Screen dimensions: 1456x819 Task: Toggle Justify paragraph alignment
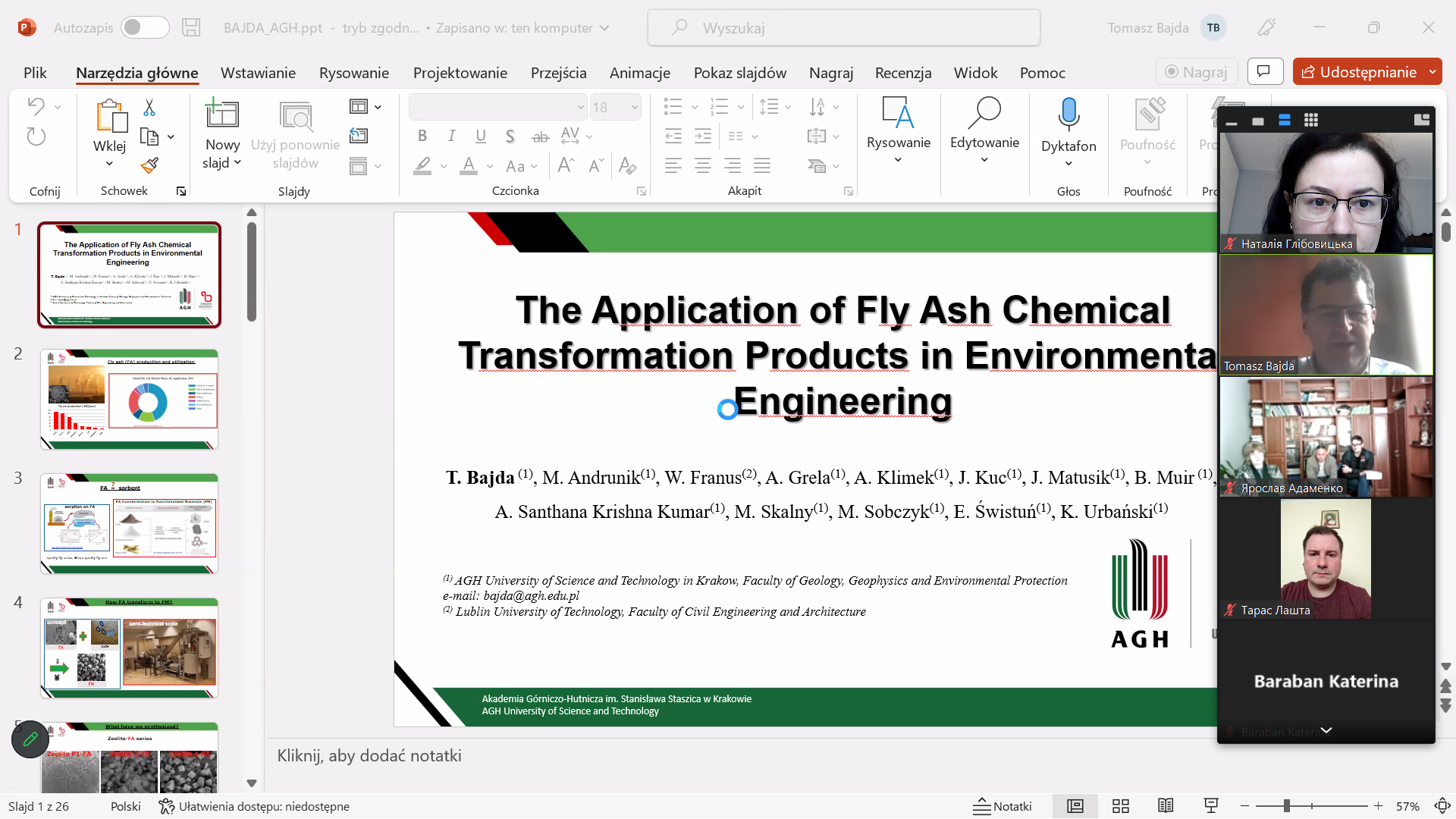[762, 165]
